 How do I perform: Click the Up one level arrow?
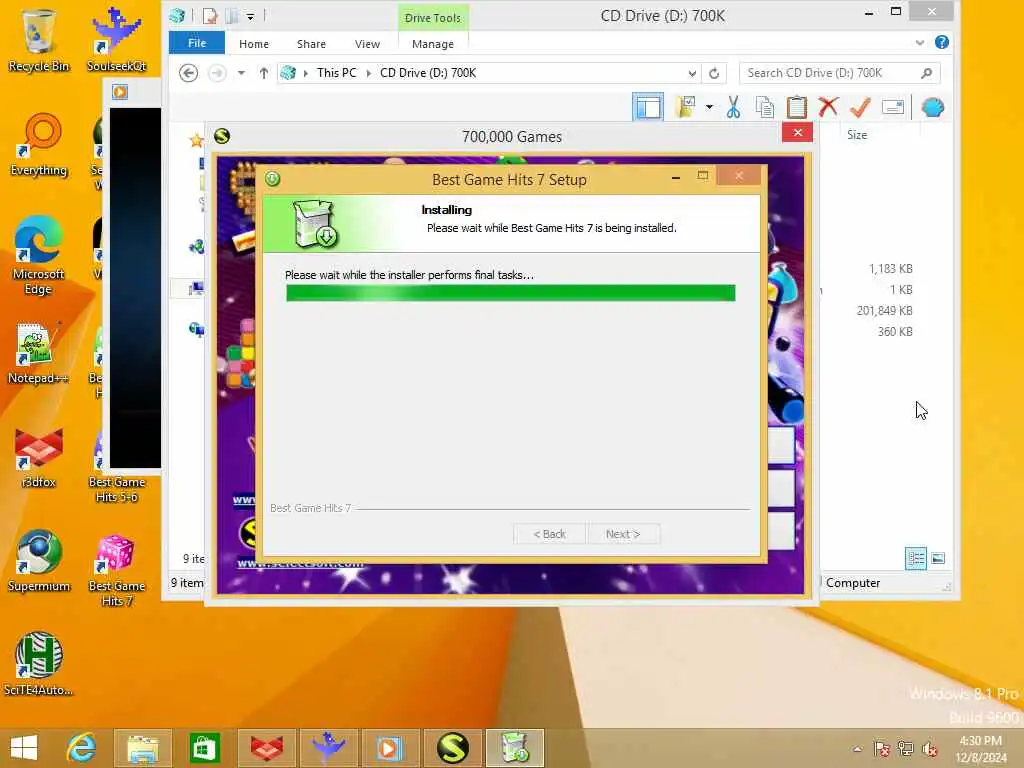263,73
